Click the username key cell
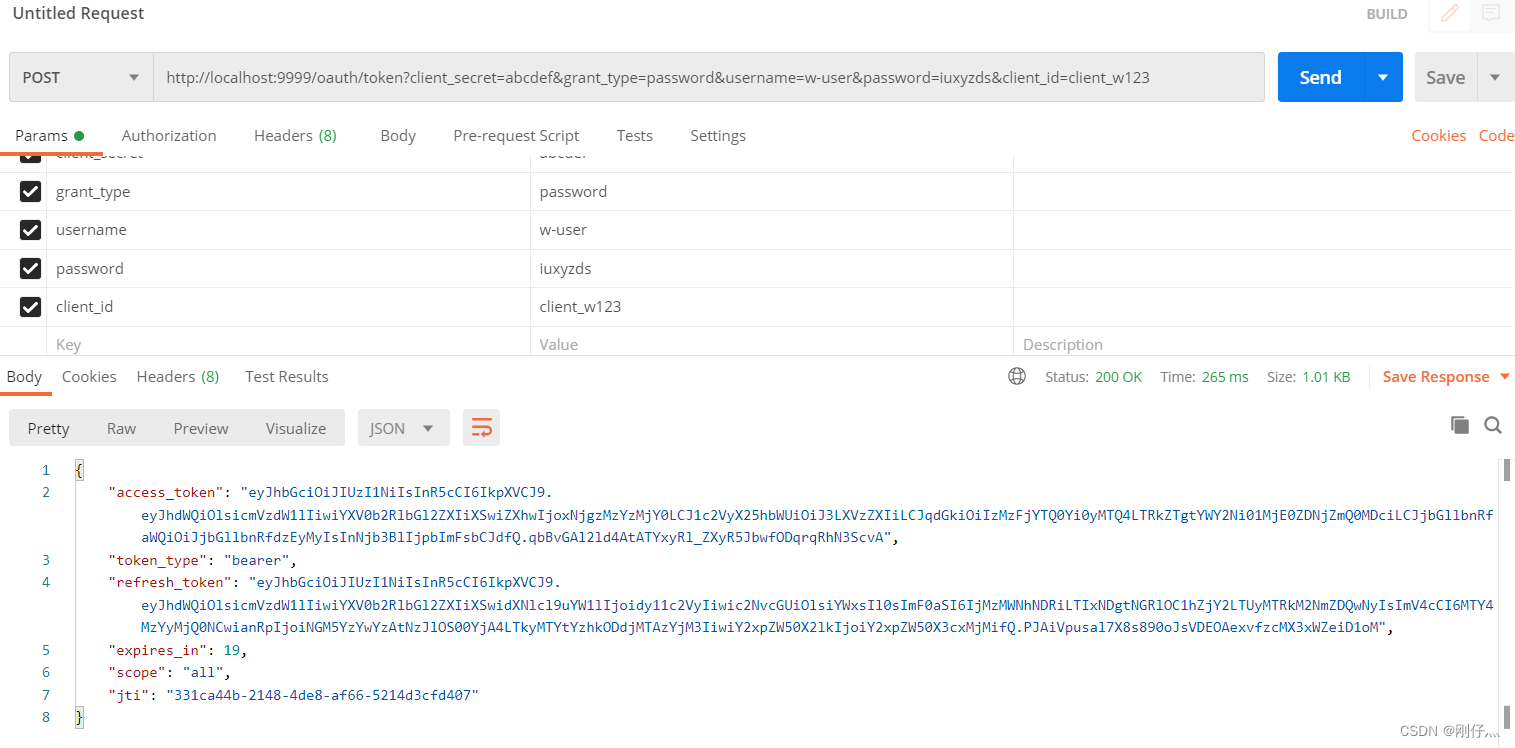The height and width of the screenshot is (748, 1515). 288,230
